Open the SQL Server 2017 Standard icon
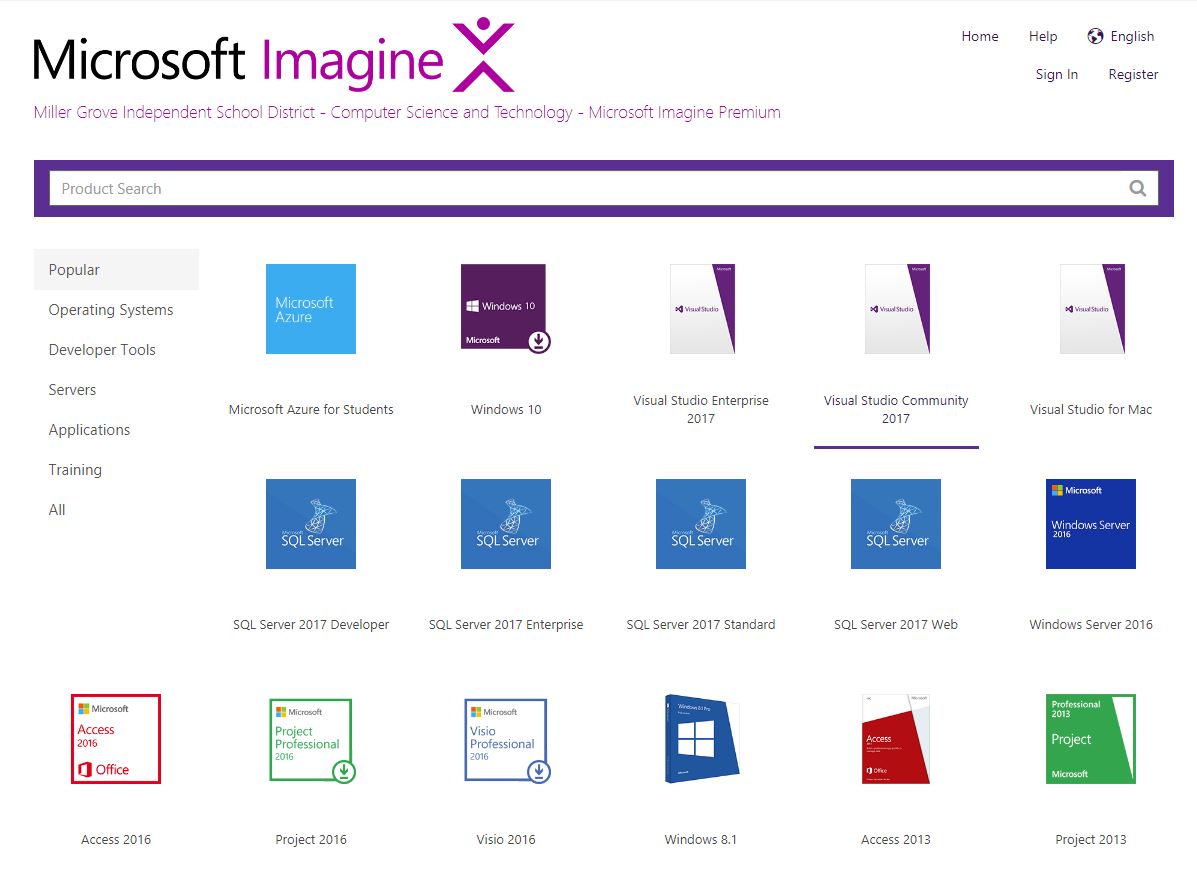This screenshot has width=1197, height=890. click(x=701, y=524)
